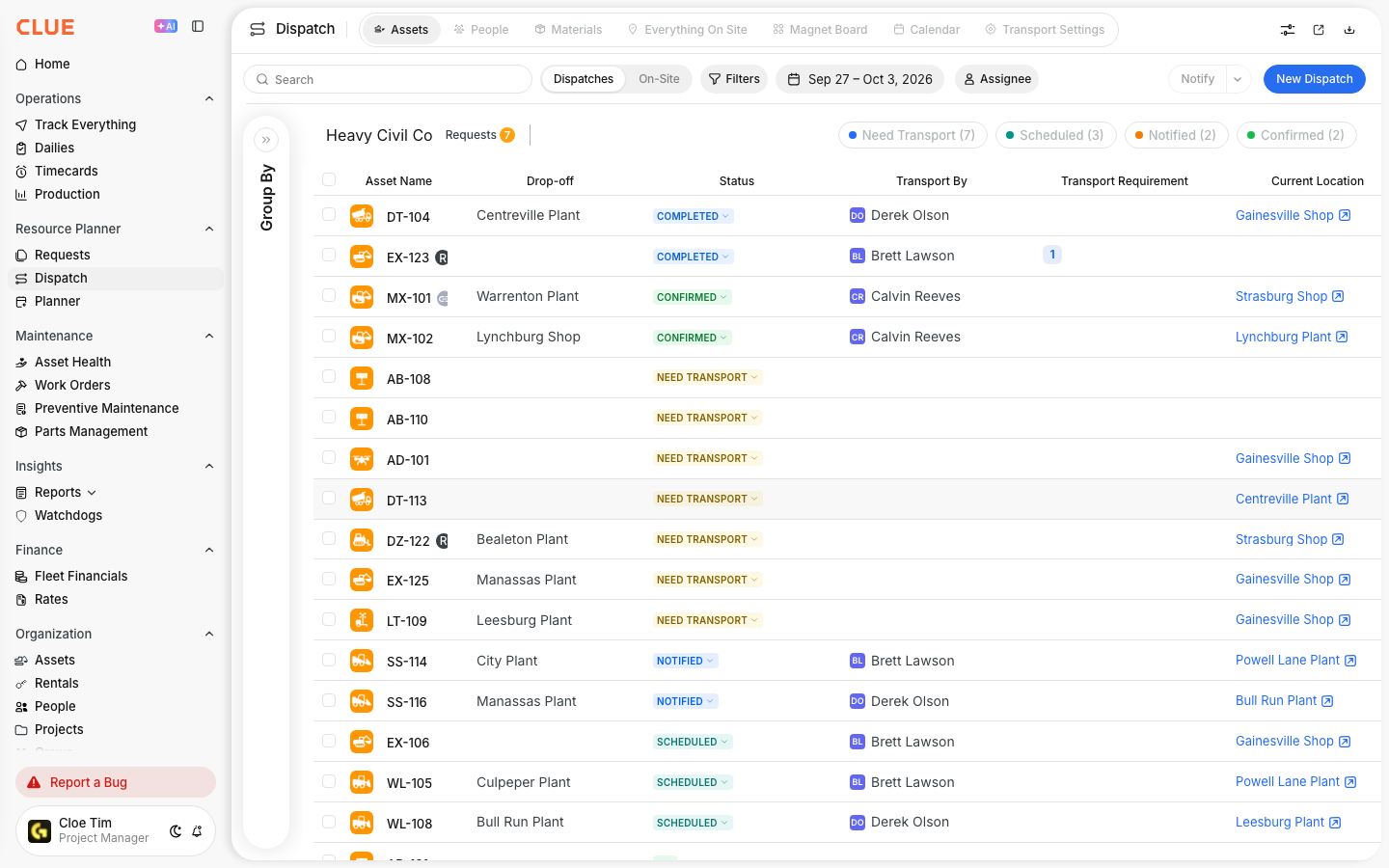Click the calendar icon in date range

tap(794, 79)
